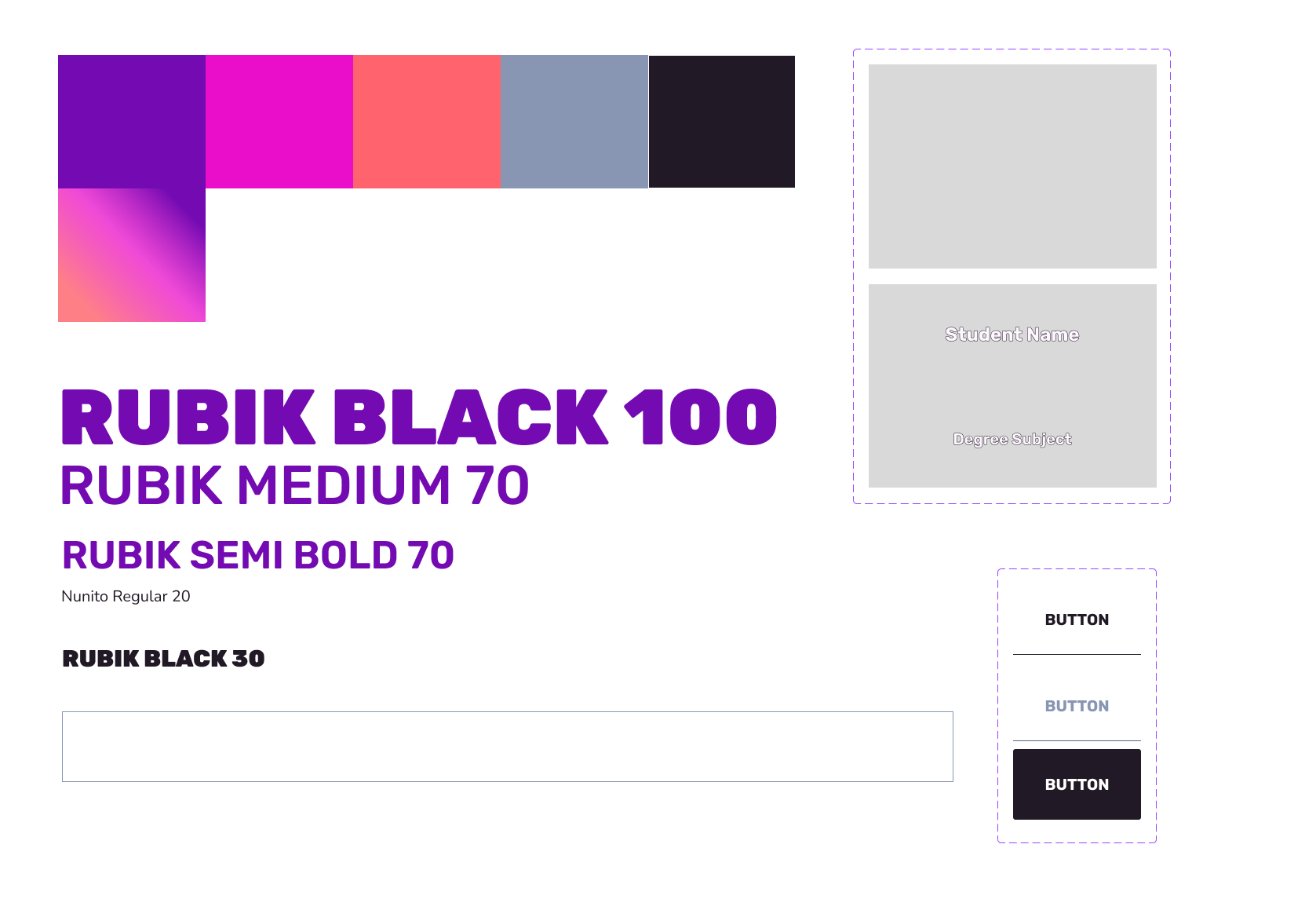Click the divider line beneath the grey-blue BUTTON
This screenshot has height=899, width=1316.
(x=1077, y=740)
